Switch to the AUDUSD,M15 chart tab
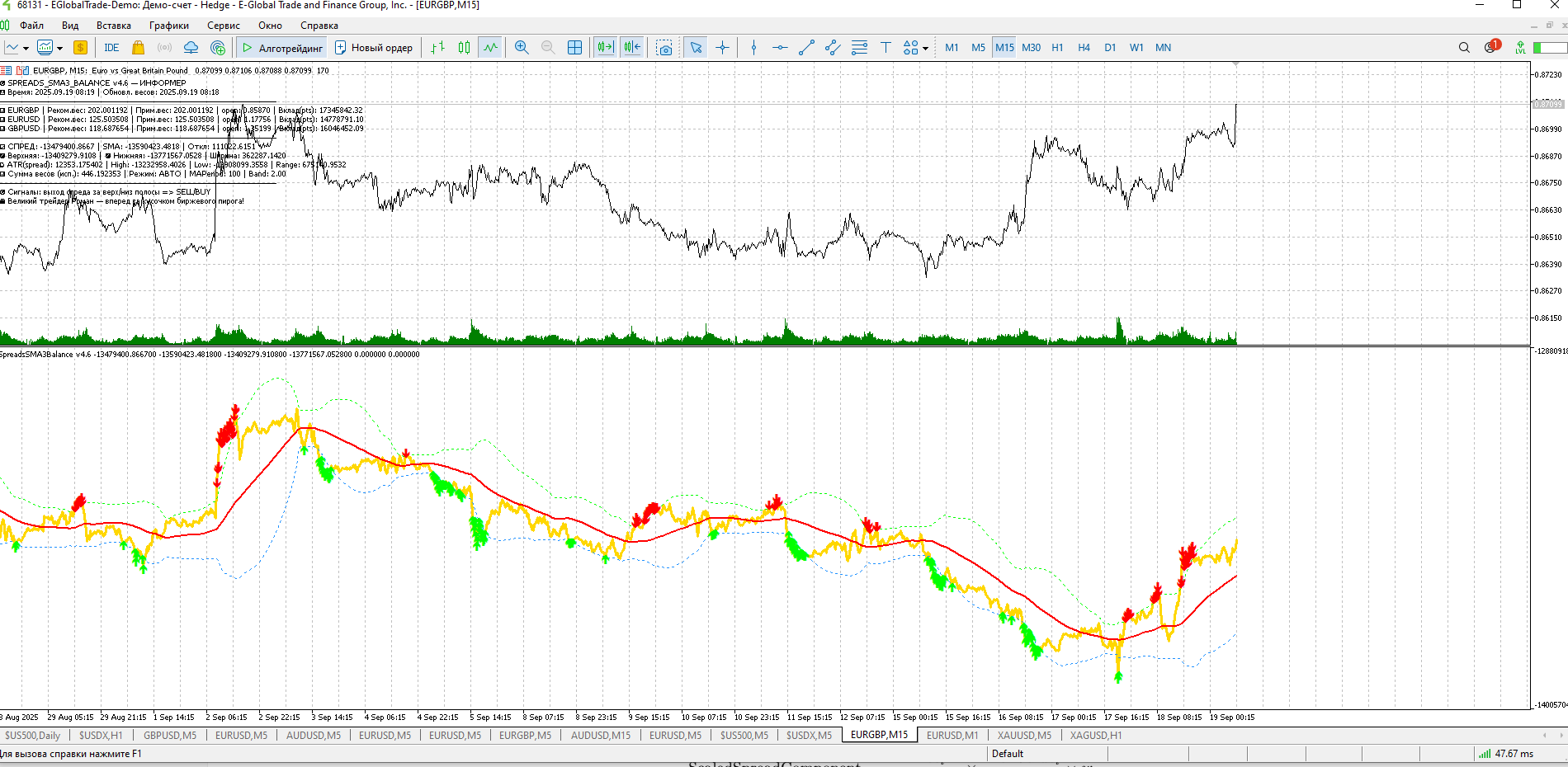Viewport: 1568px width, 767px height. pyautogui.click(x=601, y=736)
